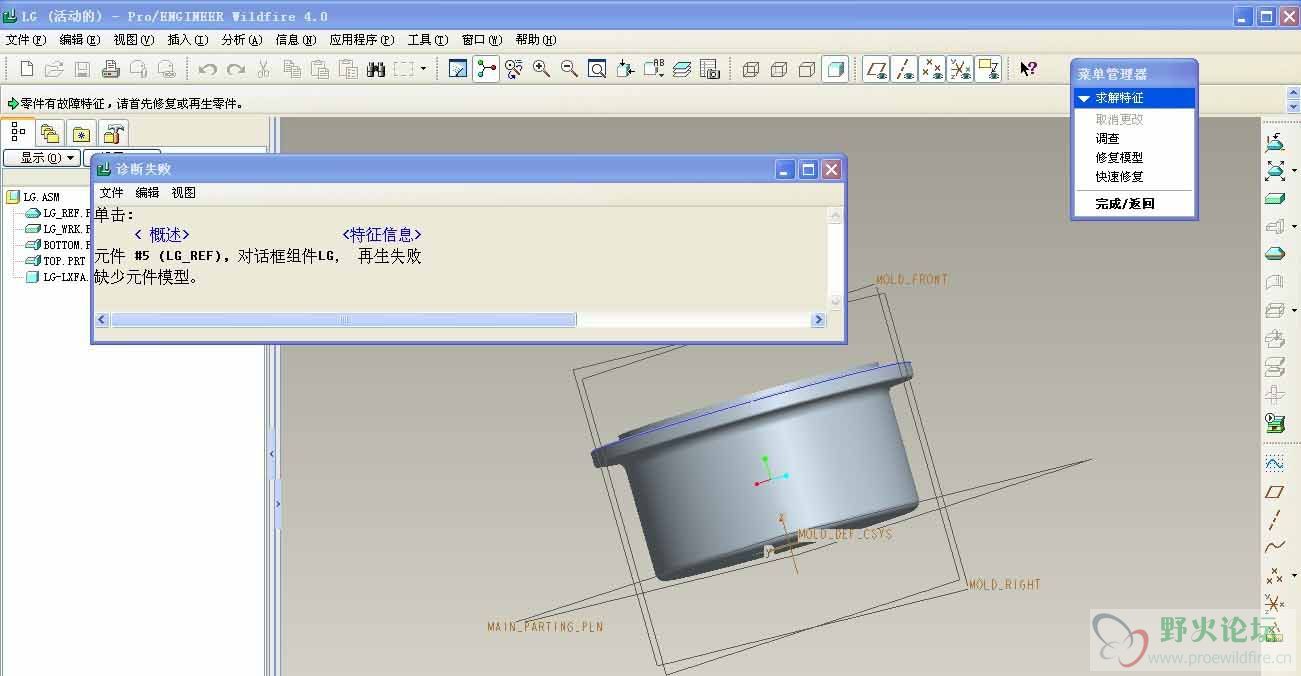1301x676 pixels.
Task: Click the Create Workpiece block icon
Action: (1274, 198)
